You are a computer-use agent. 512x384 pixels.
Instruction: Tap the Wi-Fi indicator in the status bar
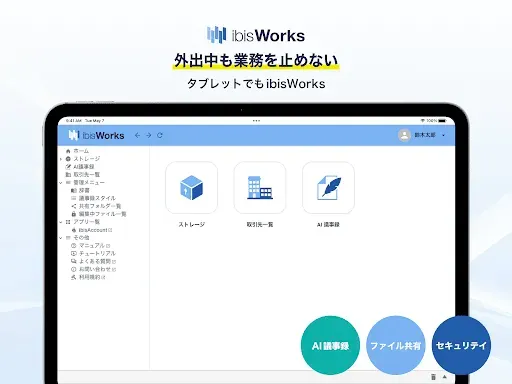click(x=422, y=121)
